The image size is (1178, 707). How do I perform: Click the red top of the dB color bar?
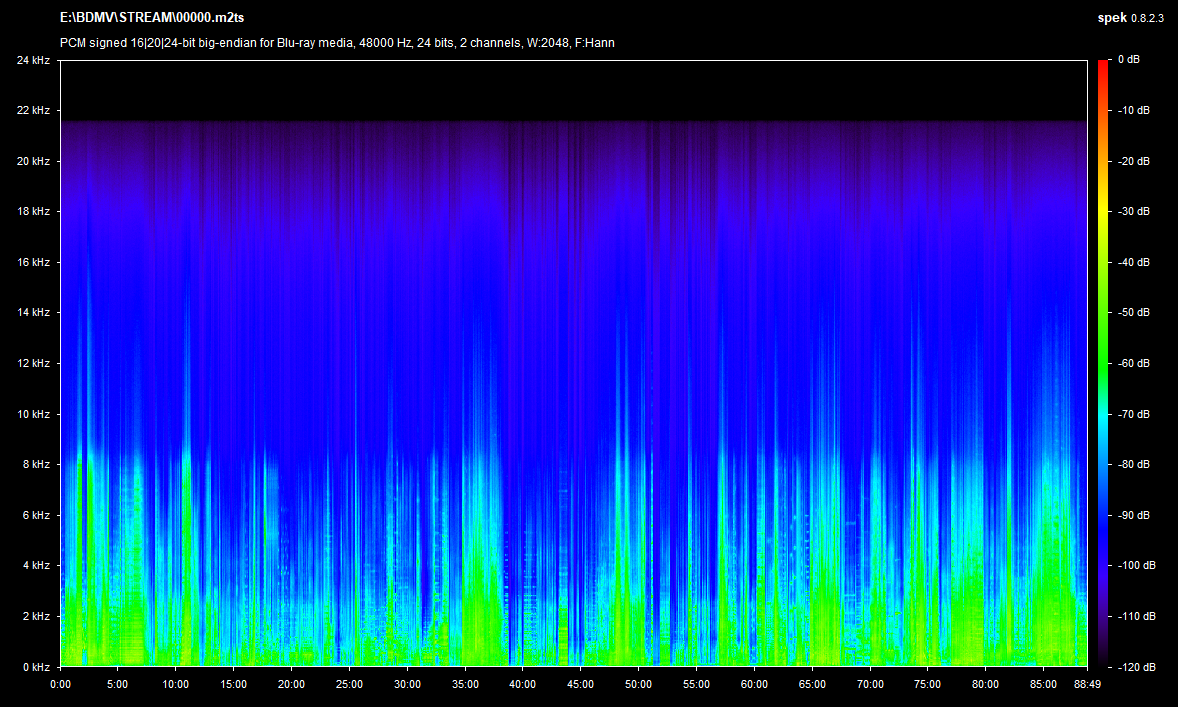coord(1103,64)
